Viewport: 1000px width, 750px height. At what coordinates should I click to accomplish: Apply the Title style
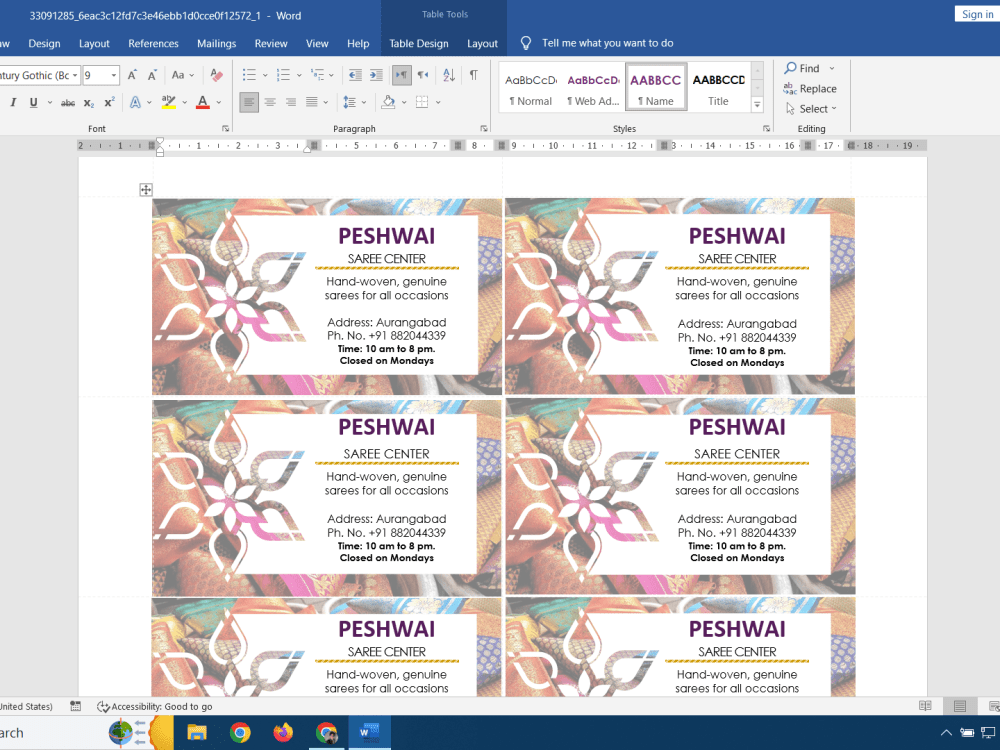718,88
